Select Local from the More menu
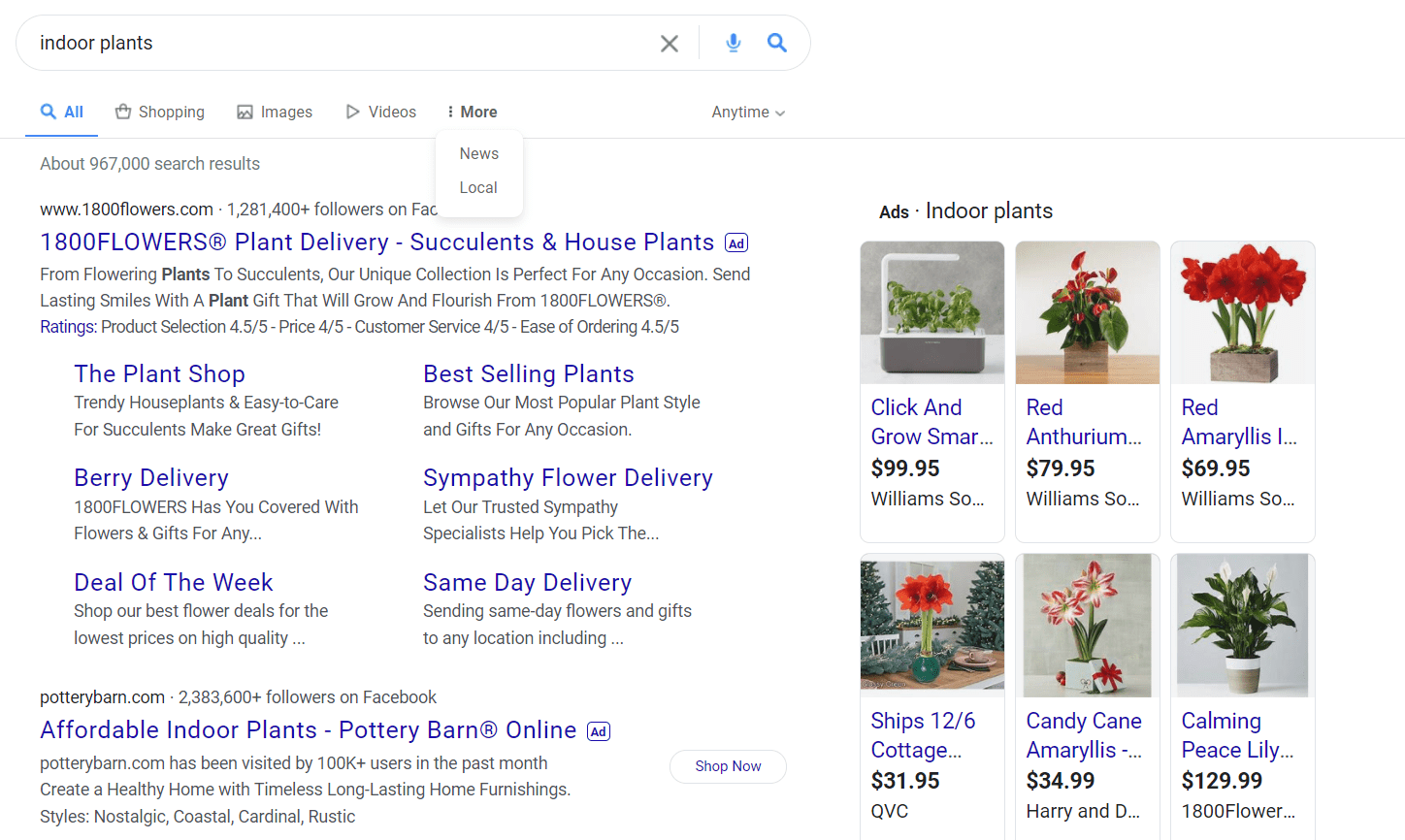The image size is (1405, 840). (x=479, y=187)
